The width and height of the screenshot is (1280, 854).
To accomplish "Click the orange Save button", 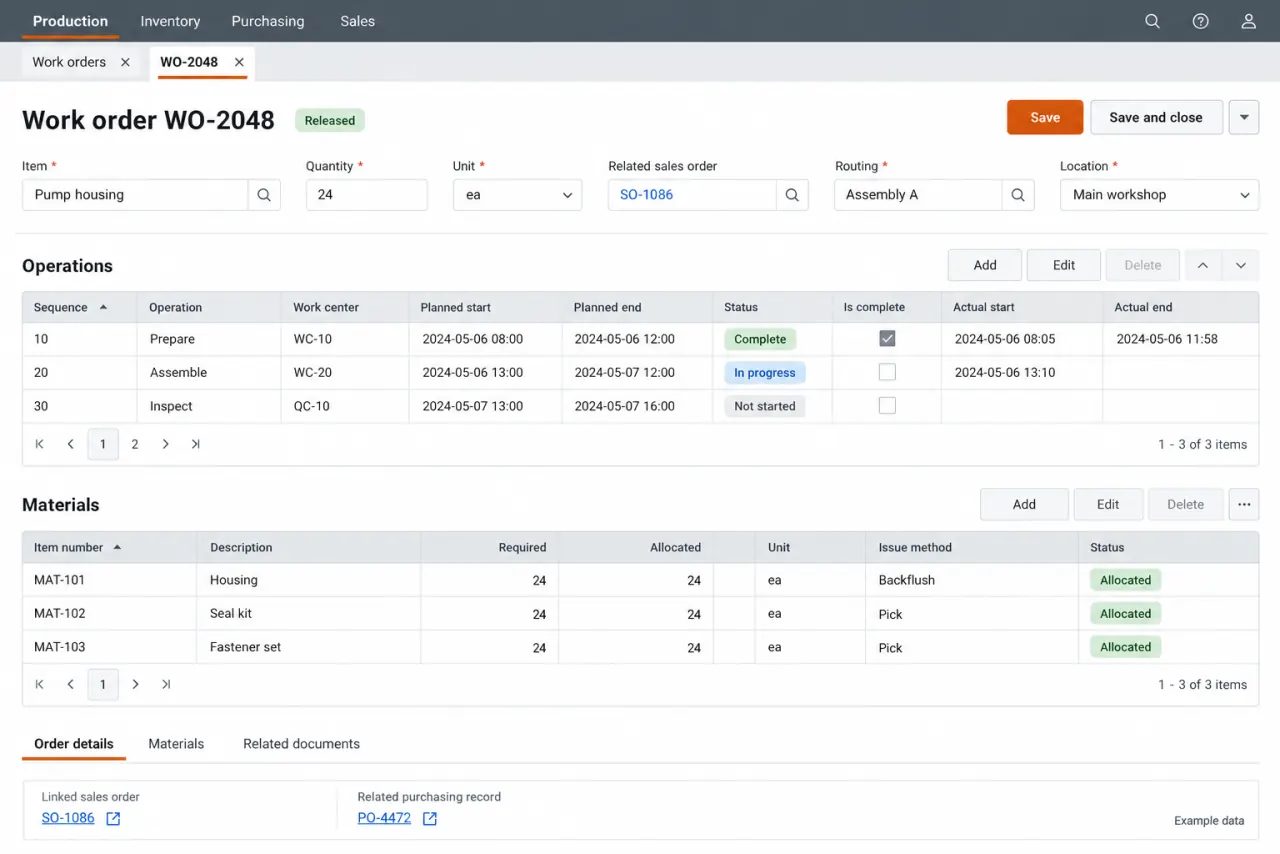I will 1045,117.
